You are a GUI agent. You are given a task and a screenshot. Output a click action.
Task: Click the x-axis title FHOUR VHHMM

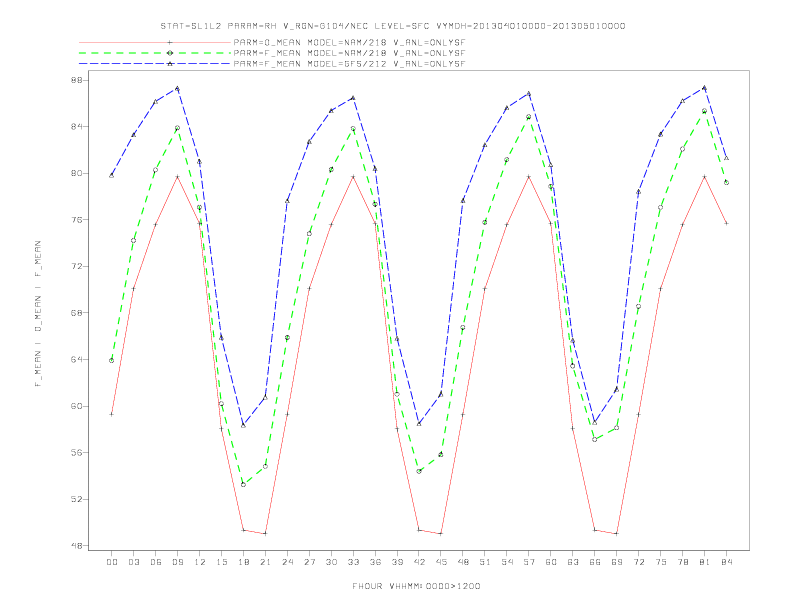(x=416, y=586)
